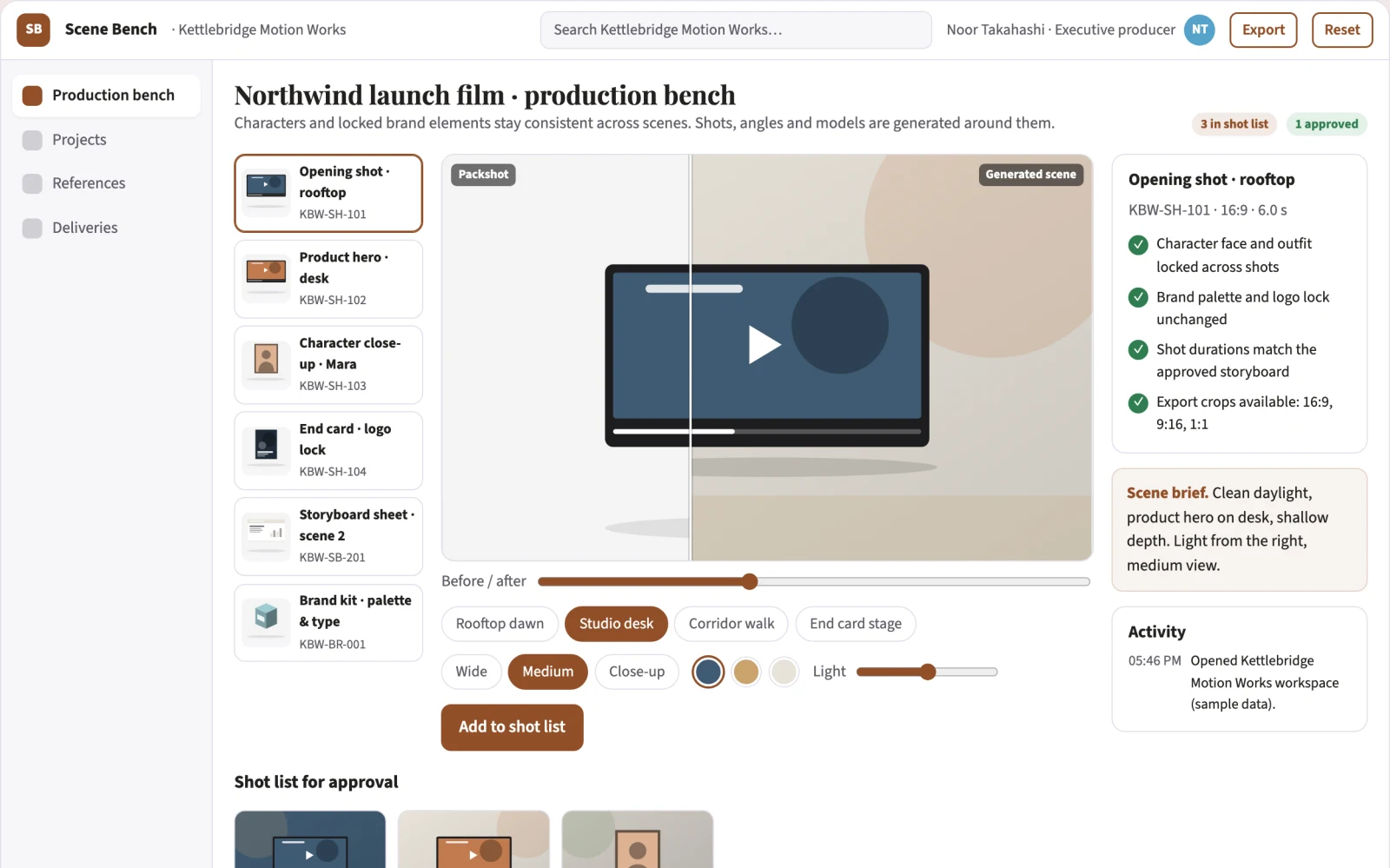Click the SB Scene Bench logo icon

pyautogui.click(x=34, y=30)
